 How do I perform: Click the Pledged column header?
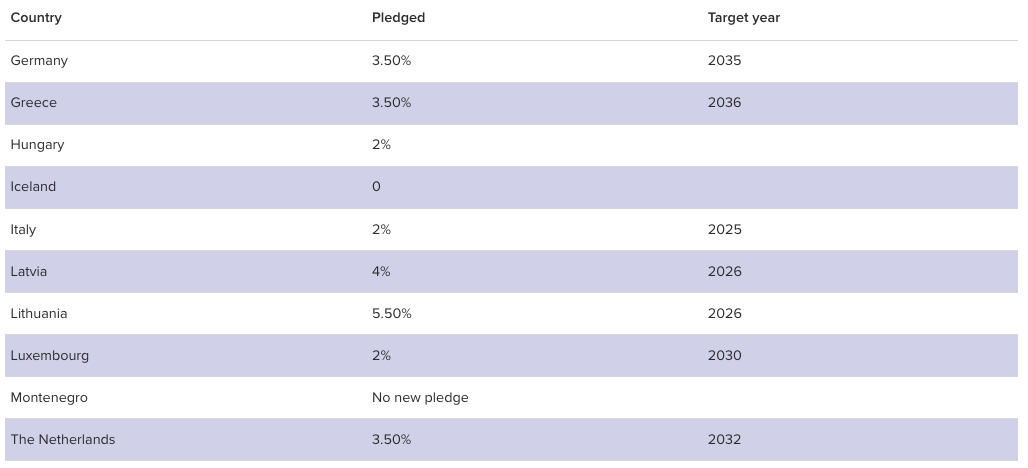click(398, 18)
